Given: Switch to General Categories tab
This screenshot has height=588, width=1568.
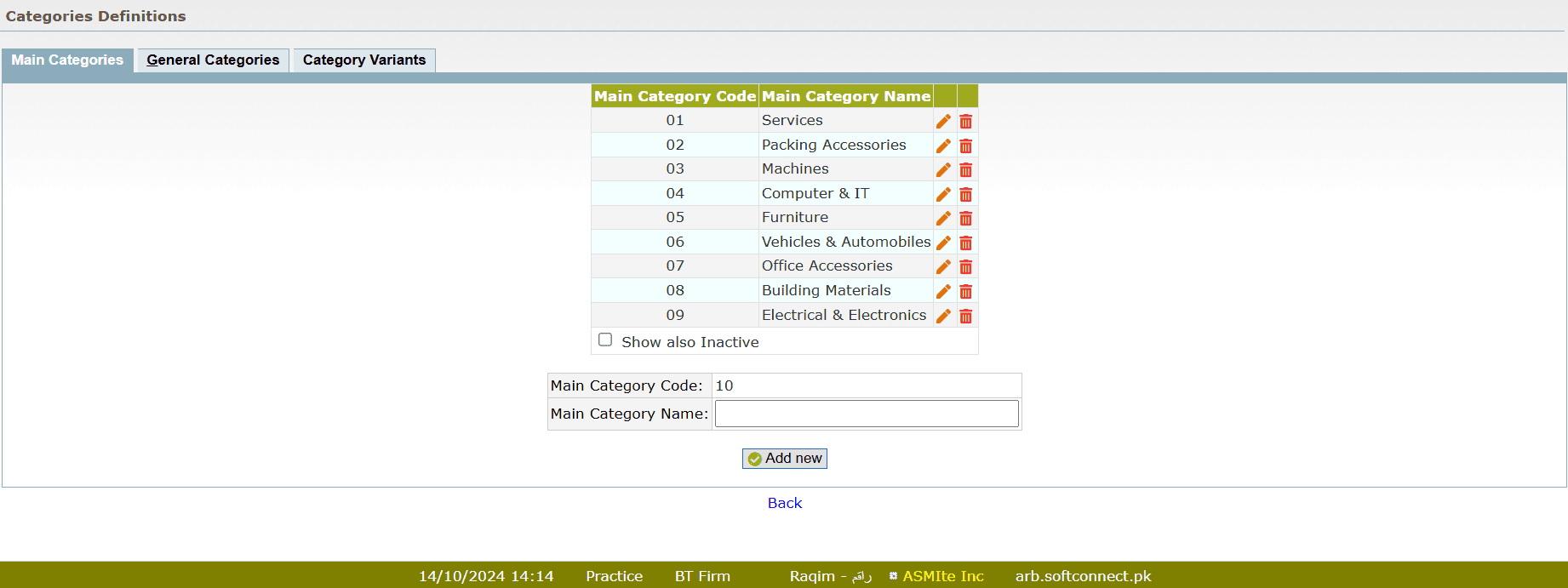Looking at the screenshot, I should click(x=213, y=60).
